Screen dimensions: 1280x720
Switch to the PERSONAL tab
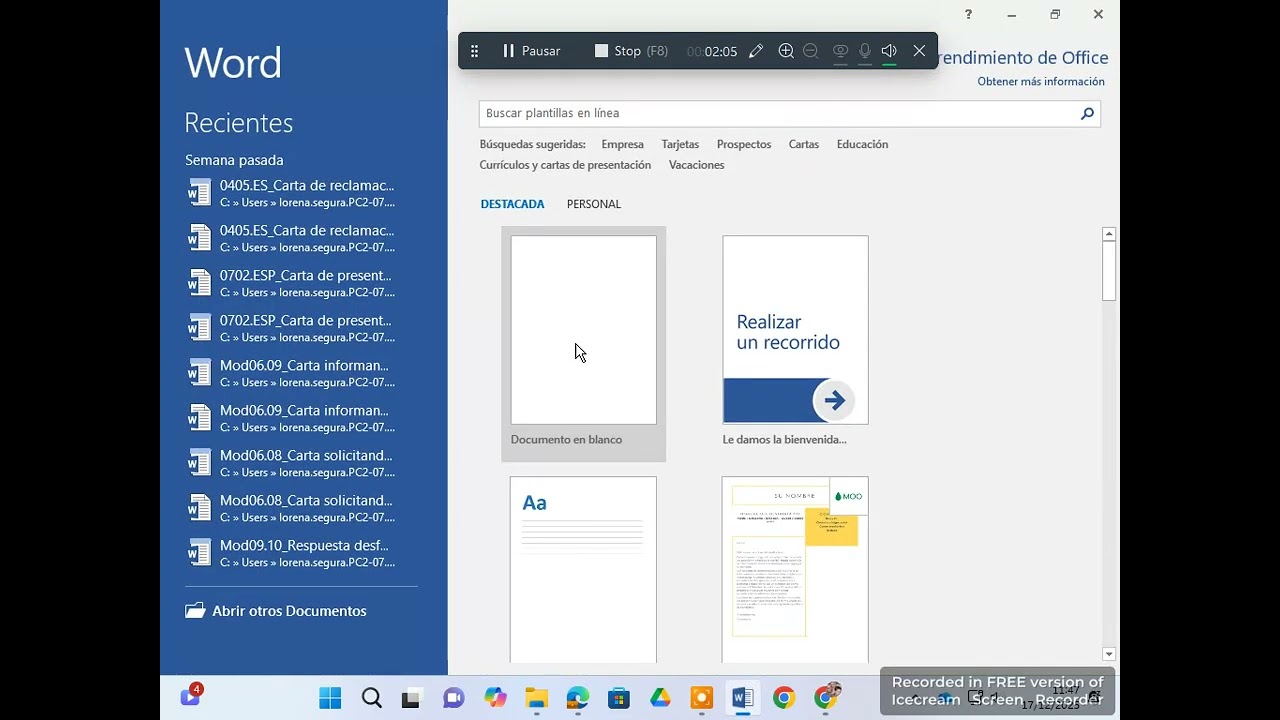(594, 204)
